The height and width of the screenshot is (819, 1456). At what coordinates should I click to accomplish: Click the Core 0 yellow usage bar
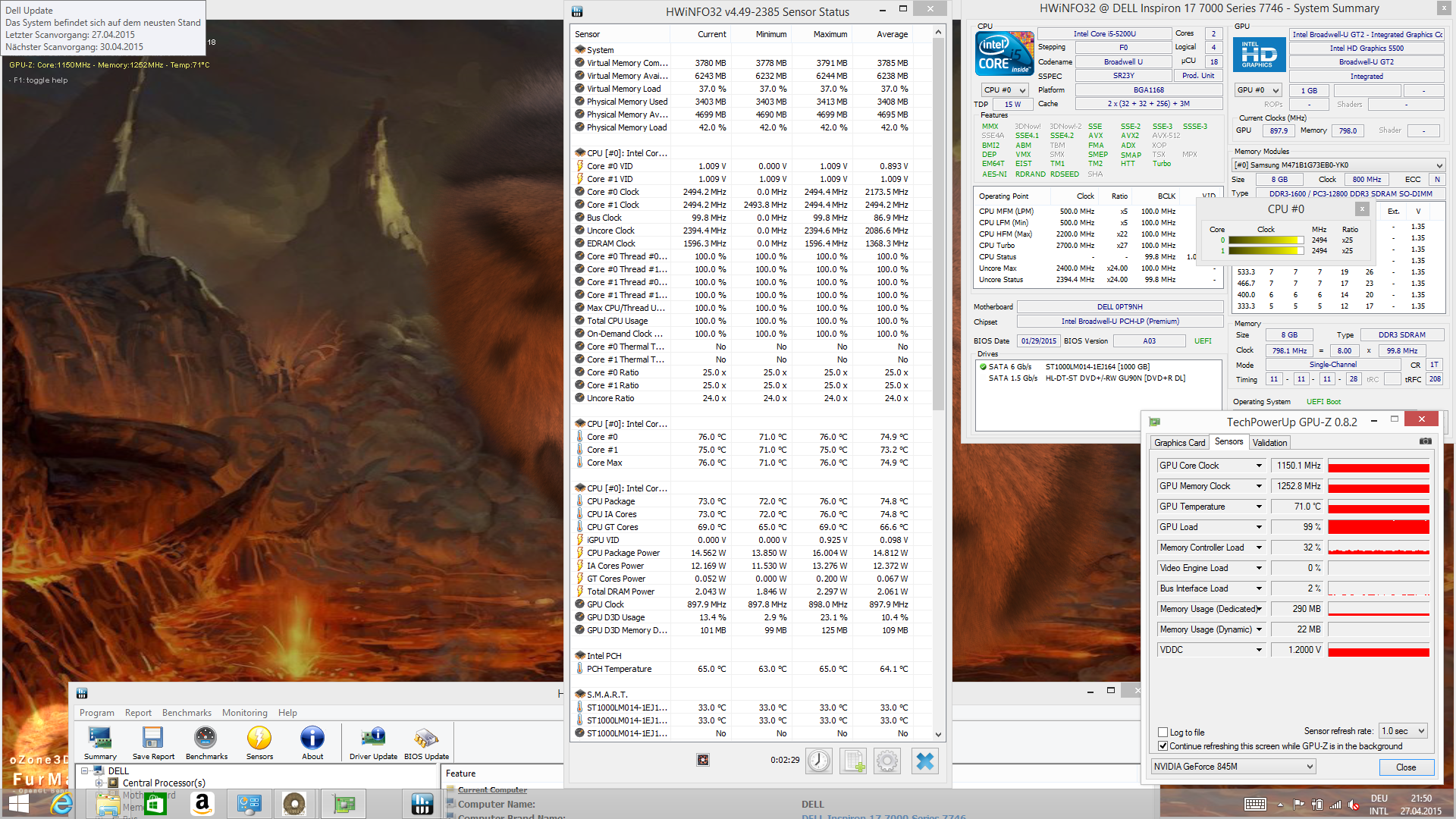tap(1266, 240)
